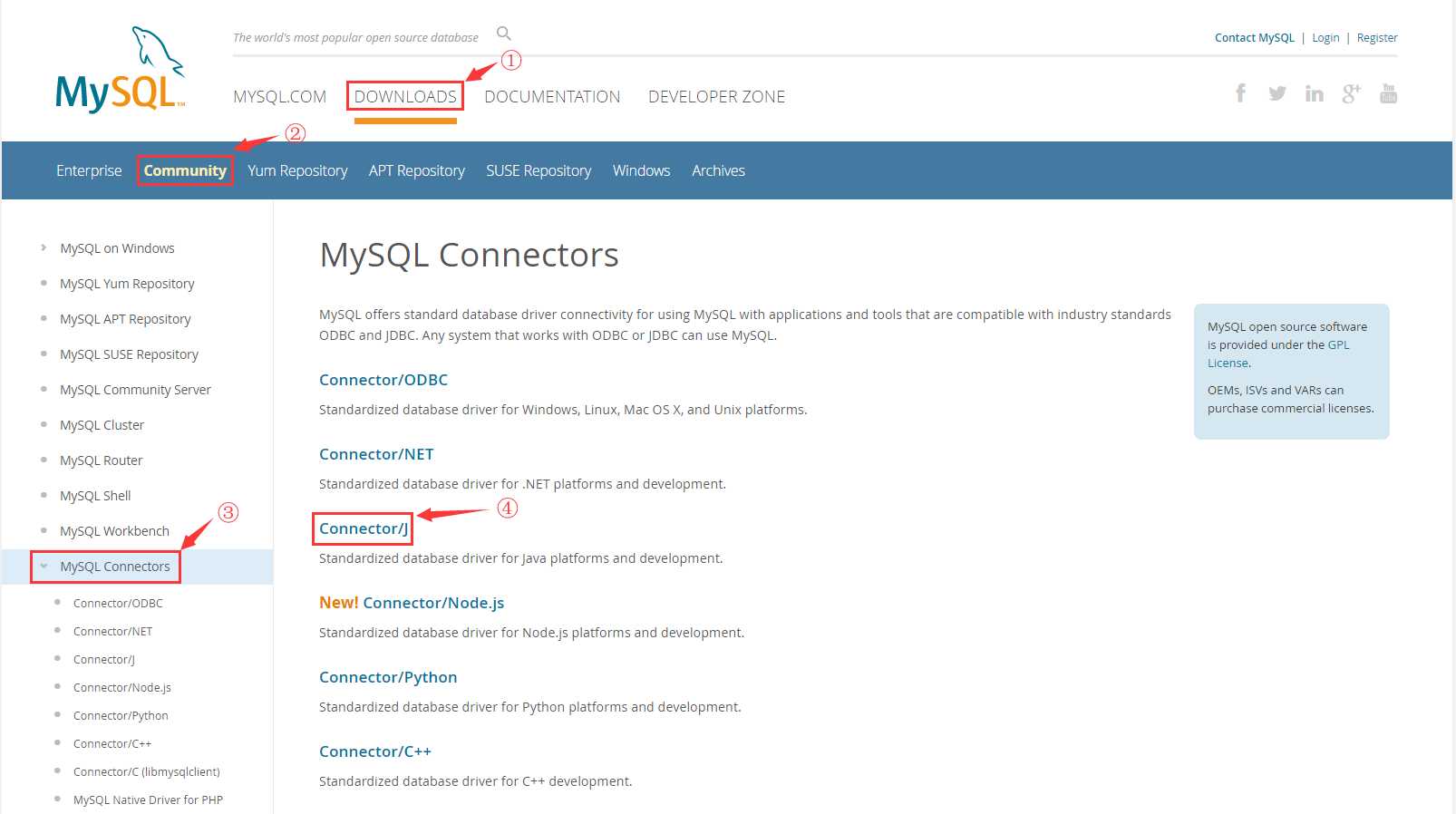Open sidebar sub-item Connector/J
This screenshot has width=1456, height=814.
coord(104,659)
